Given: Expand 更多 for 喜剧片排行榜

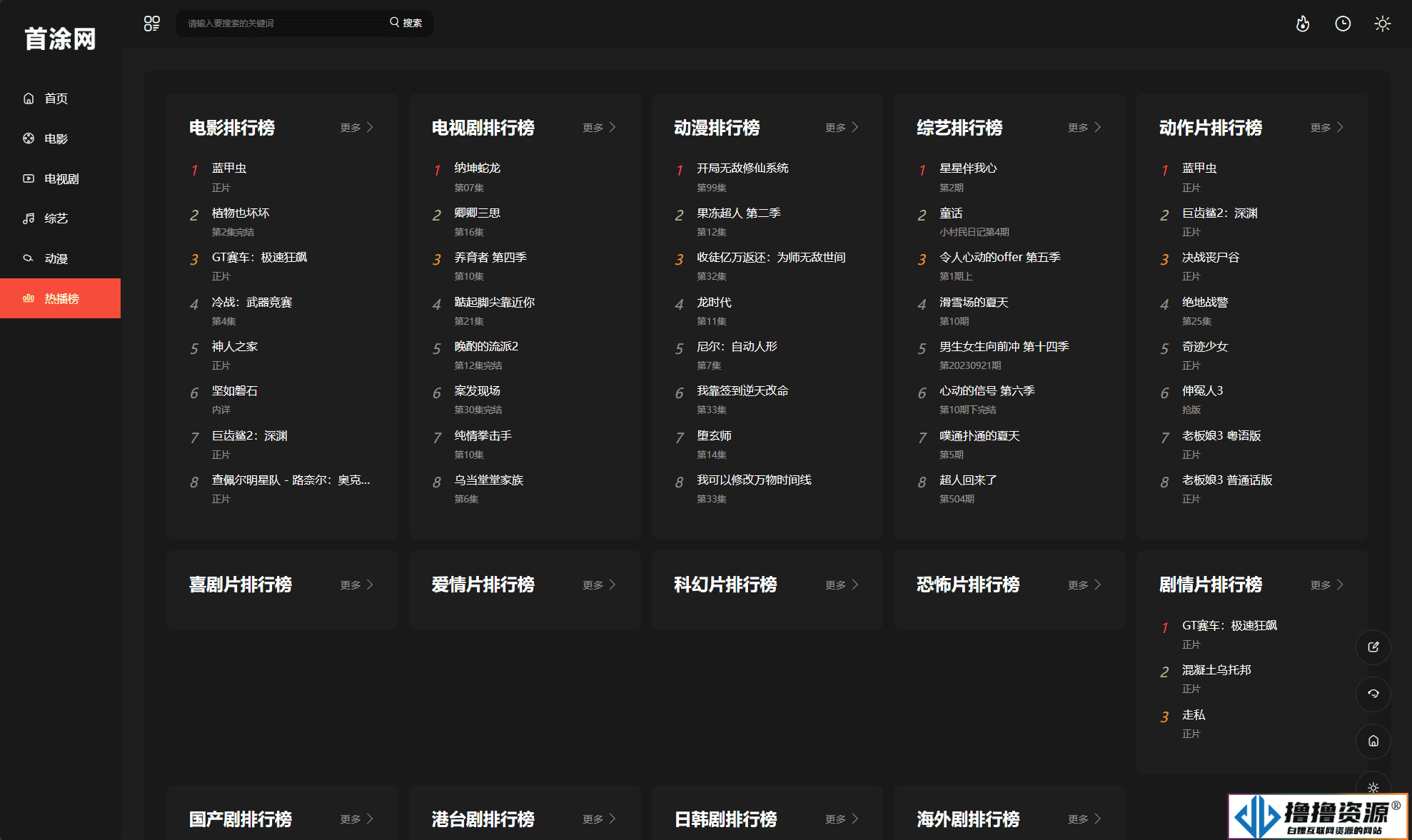Looking at the screenshot, I should click(357, 585).
